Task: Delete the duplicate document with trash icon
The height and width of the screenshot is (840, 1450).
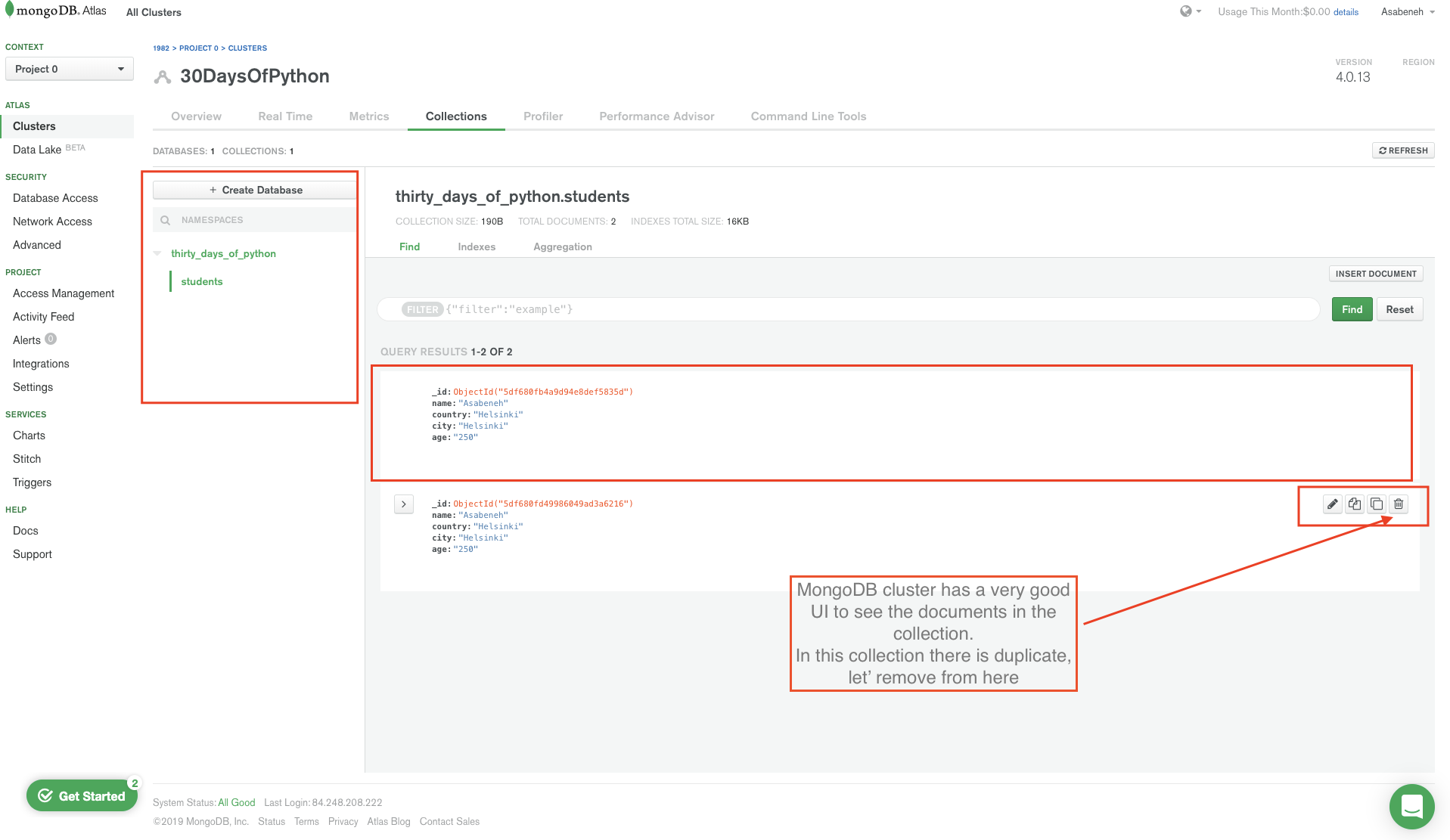Action: click(1399, 504)
